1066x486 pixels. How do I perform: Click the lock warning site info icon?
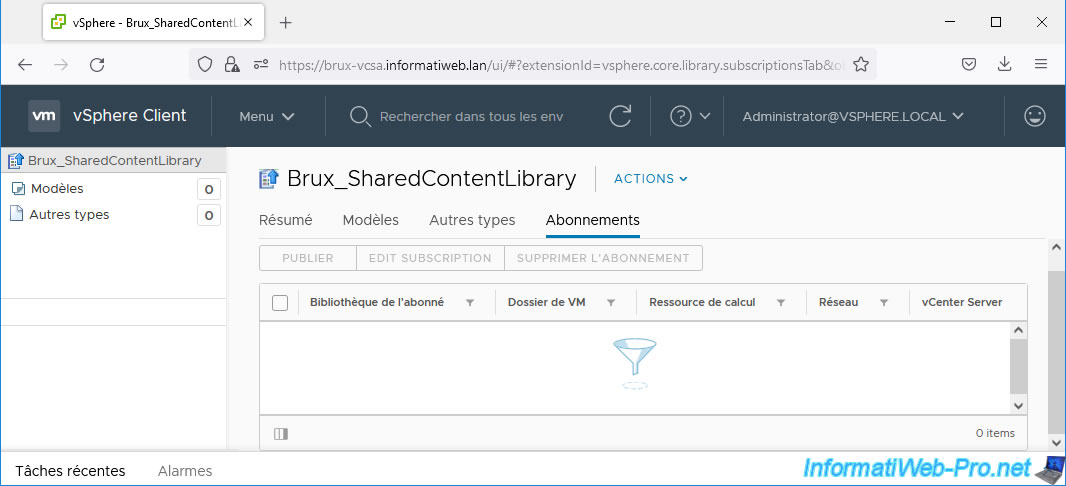(232, 65)
